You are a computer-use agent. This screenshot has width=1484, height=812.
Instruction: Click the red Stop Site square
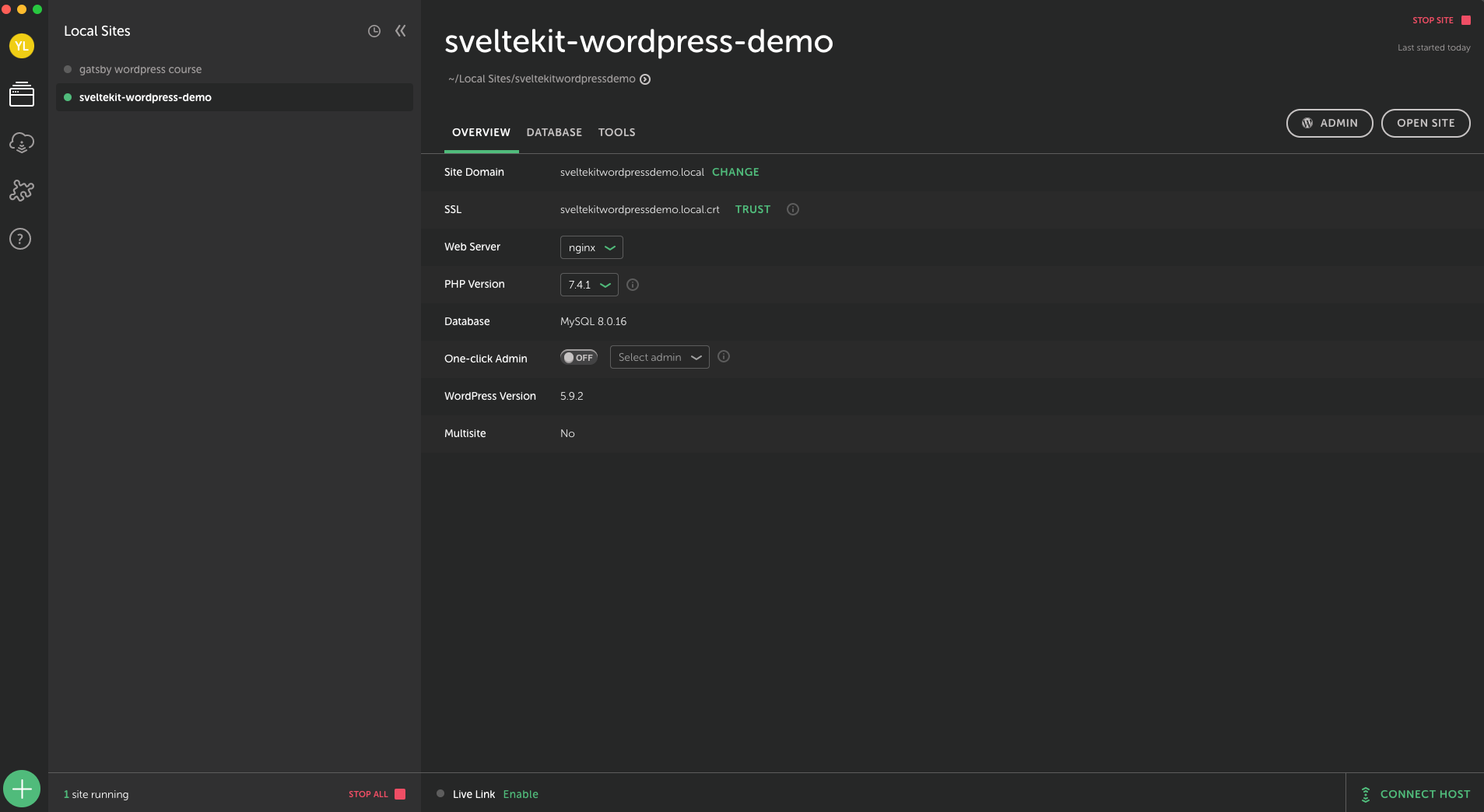pyautogui.click(x=1466, y=20)
